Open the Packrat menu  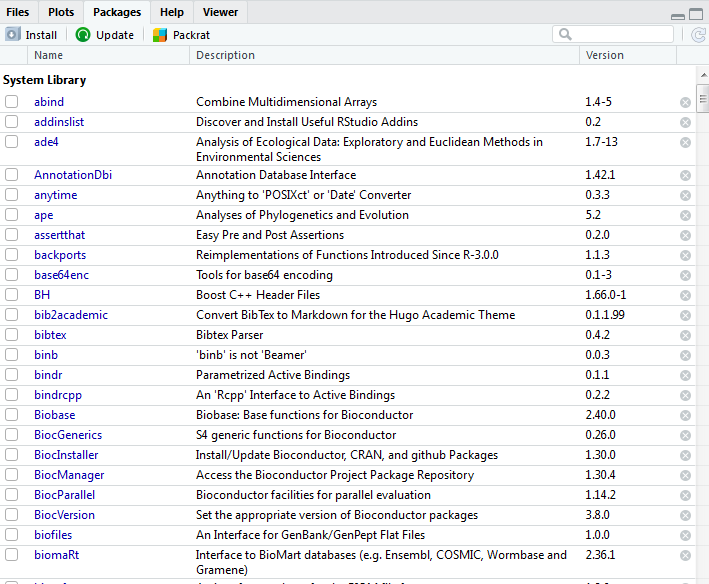coord(180,35)
